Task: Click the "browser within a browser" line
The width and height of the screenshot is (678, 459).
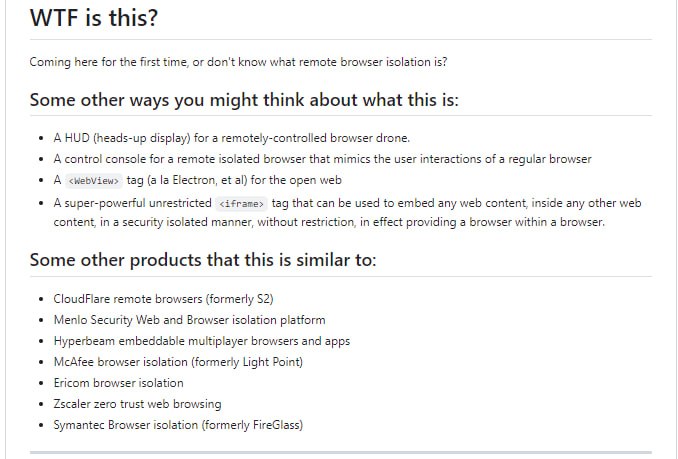Action: click(329, 221)
